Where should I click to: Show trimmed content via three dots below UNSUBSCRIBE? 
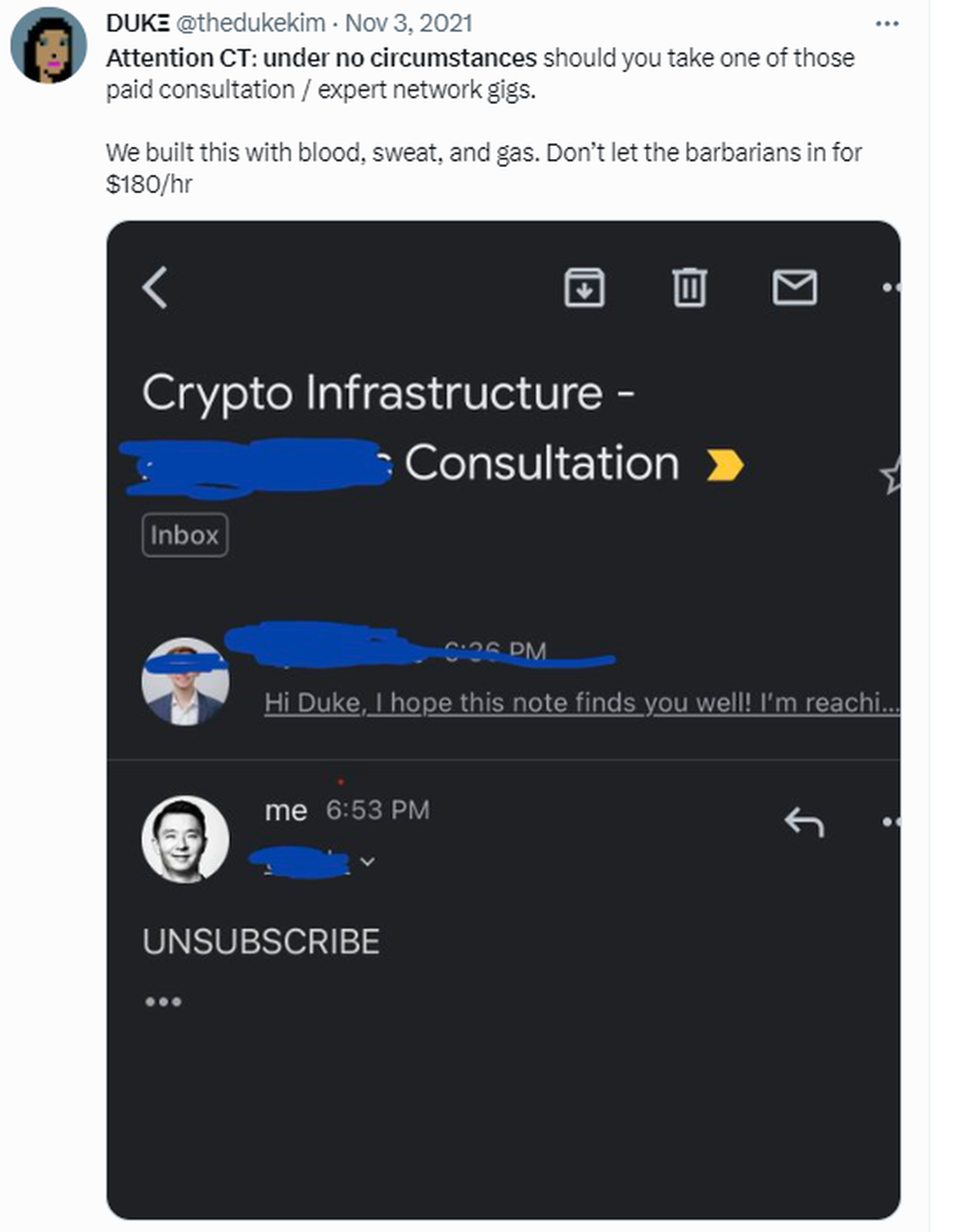[x=163, y=1001]
